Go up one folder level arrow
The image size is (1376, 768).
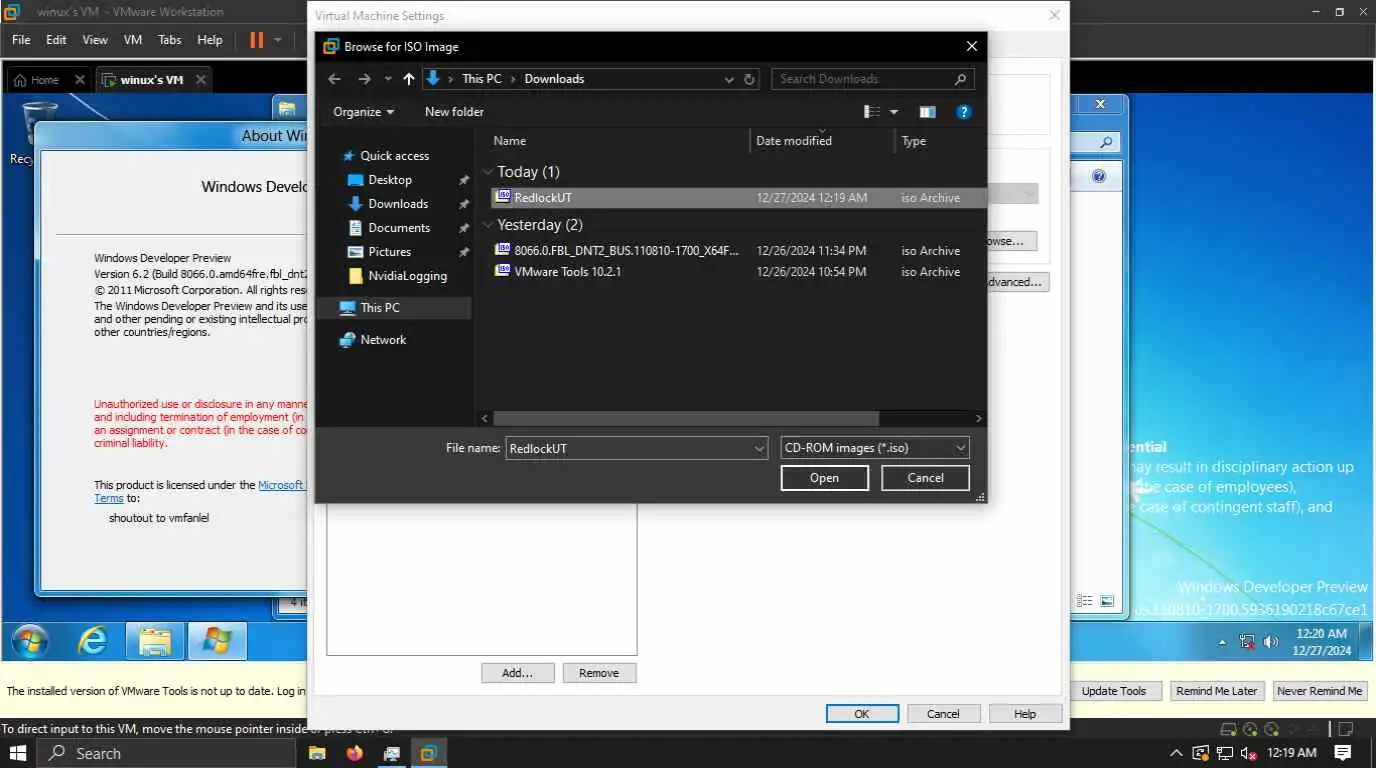(x=409, y=79)
